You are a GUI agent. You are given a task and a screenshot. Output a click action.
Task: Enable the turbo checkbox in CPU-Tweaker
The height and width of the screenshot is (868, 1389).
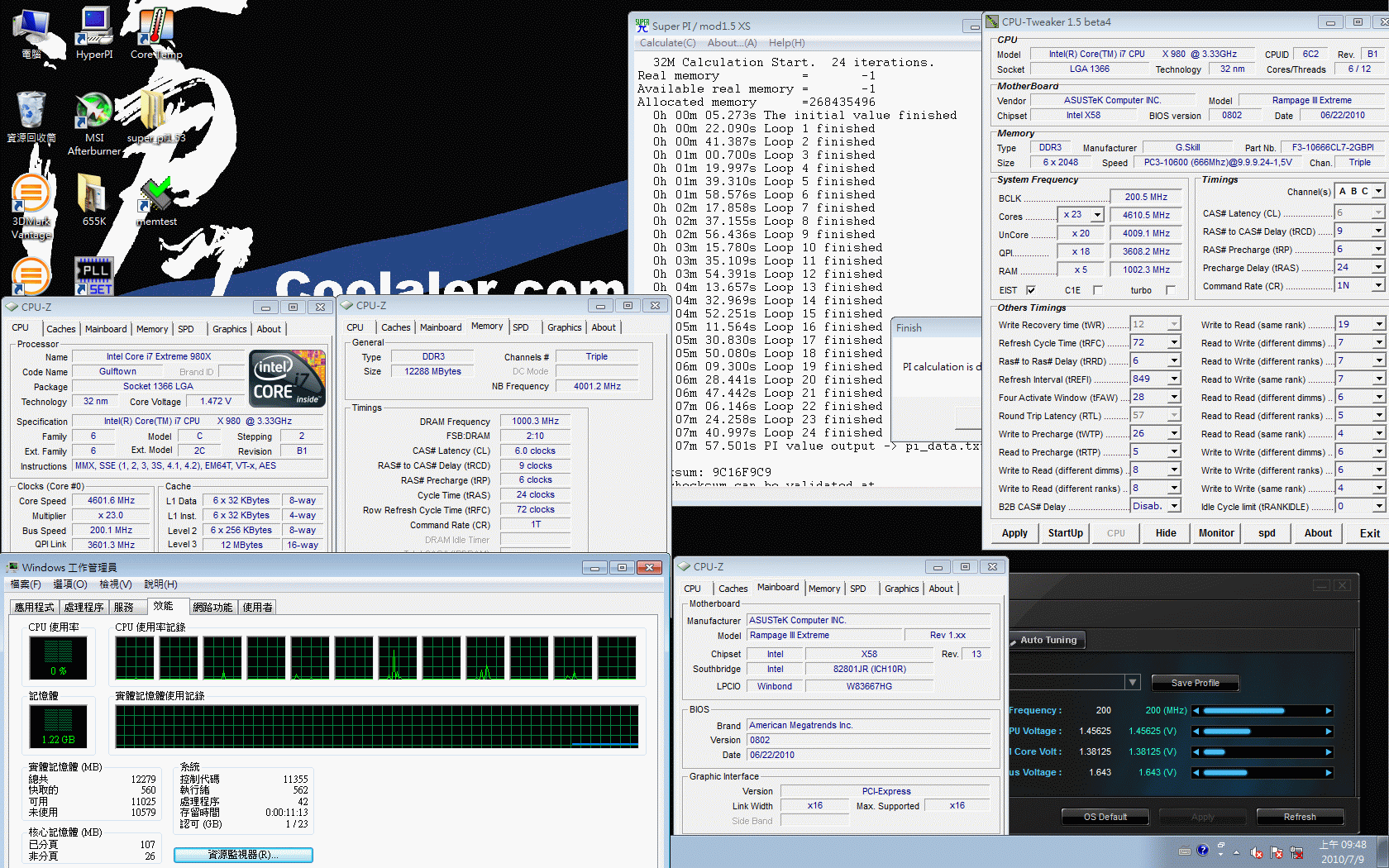click(x=1171, y=290)
